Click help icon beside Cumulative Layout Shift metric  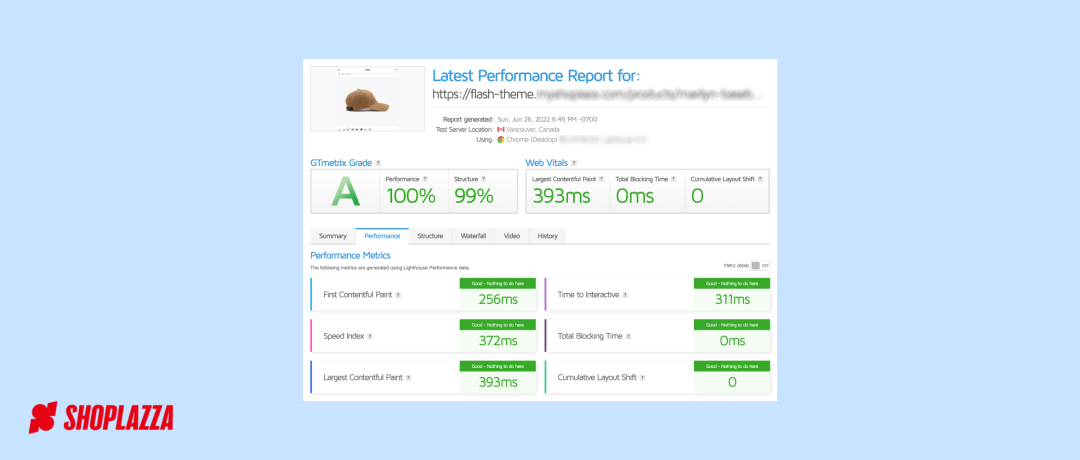point(643,378)
